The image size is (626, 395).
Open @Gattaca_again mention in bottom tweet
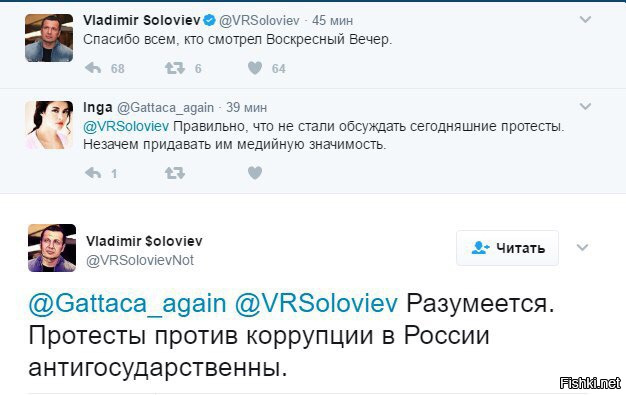click(x=127, y=304)
